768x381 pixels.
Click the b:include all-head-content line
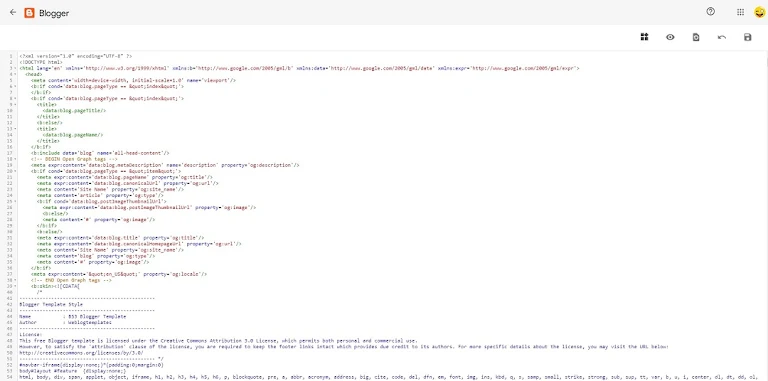tap(100, 153)
